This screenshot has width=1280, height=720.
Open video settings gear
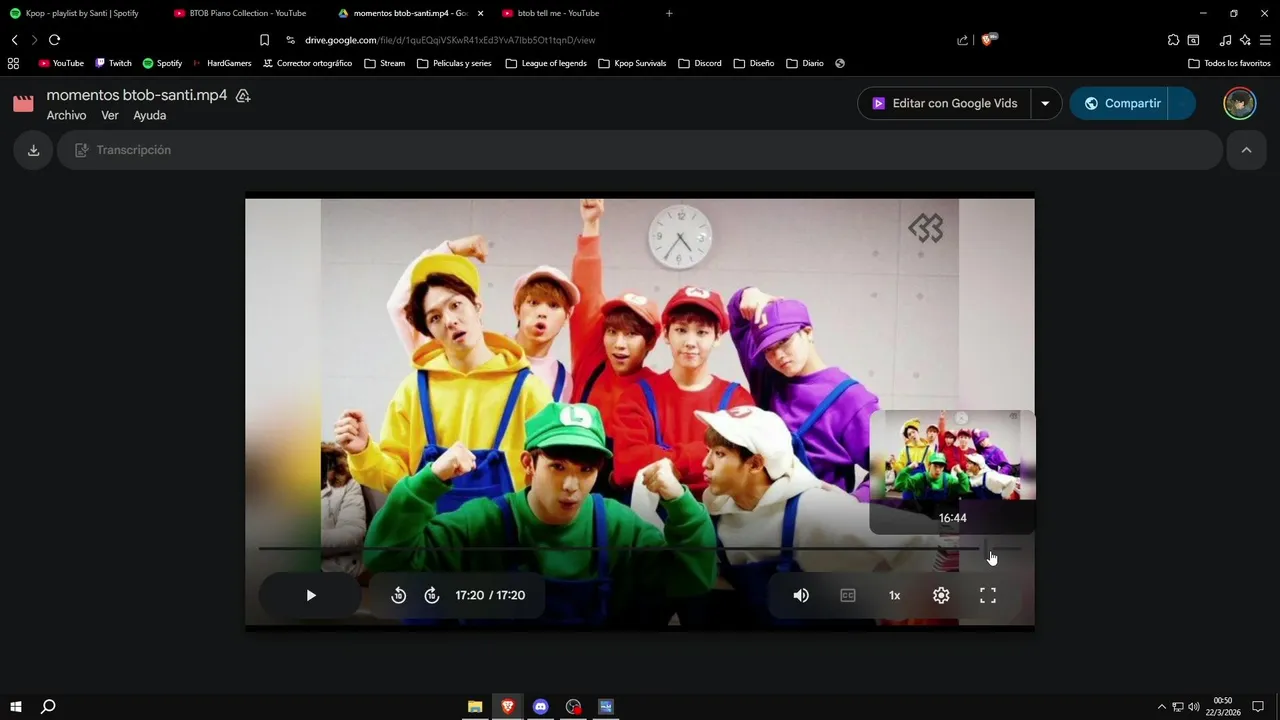pyautogui.click(x=941, y=595)
